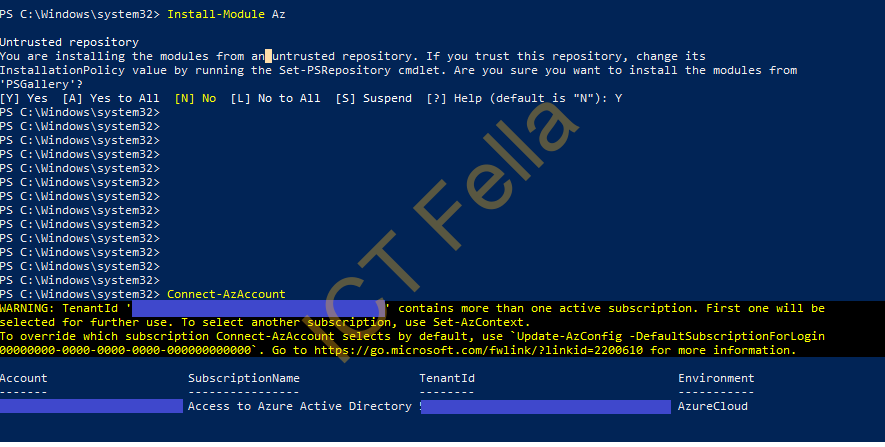Viewport: 885px width, 447px height.
Task: Click the Environment column header
Action: tap(716, 378)
